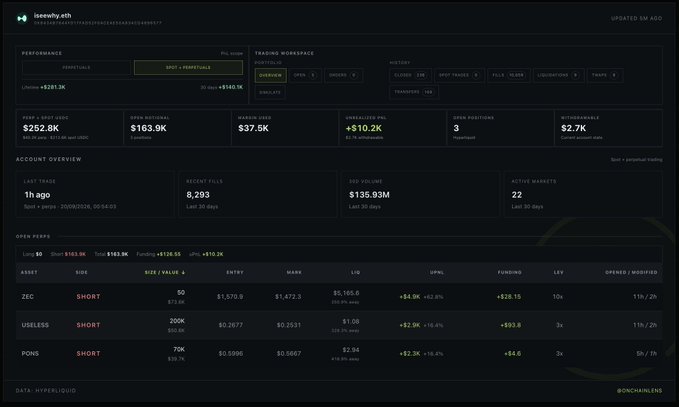Click the $252.8K Perp + Spot USDC card
Screen dimensions: 679x407
(70, 128)
